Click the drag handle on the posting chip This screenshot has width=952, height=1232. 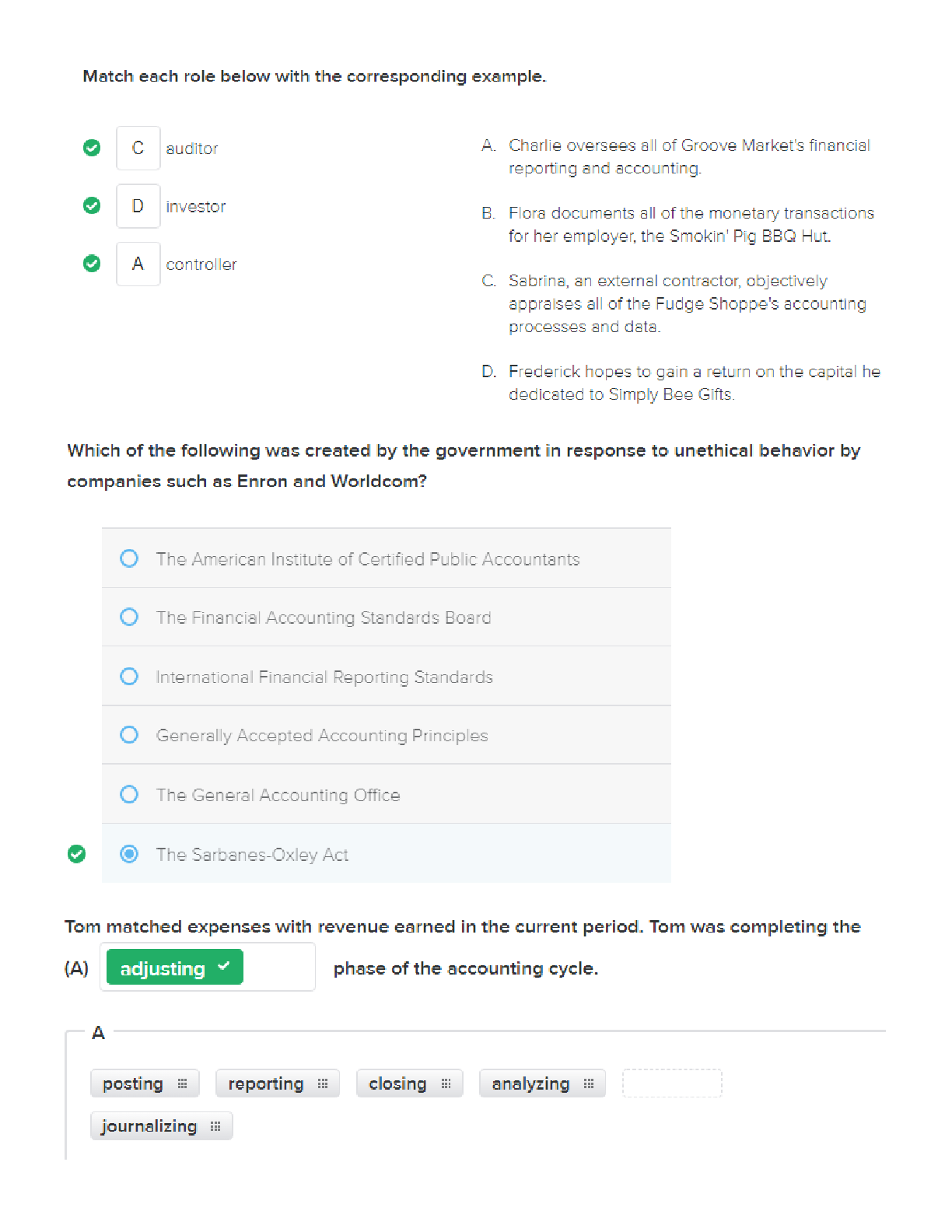(183, 1083)
